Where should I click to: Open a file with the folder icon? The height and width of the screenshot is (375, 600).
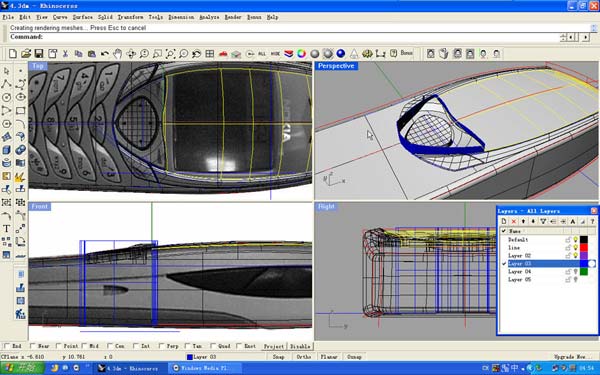[26, 54]
